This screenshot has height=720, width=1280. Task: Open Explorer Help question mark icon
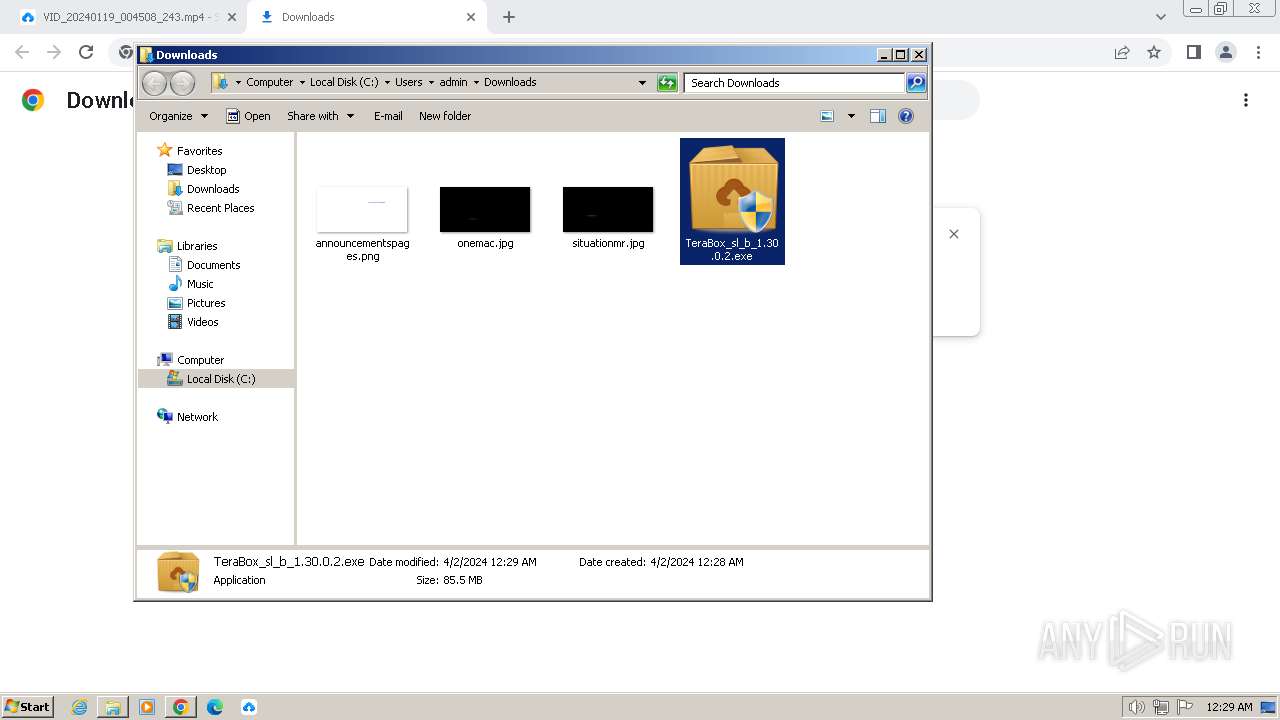click(x=906, y=116)
